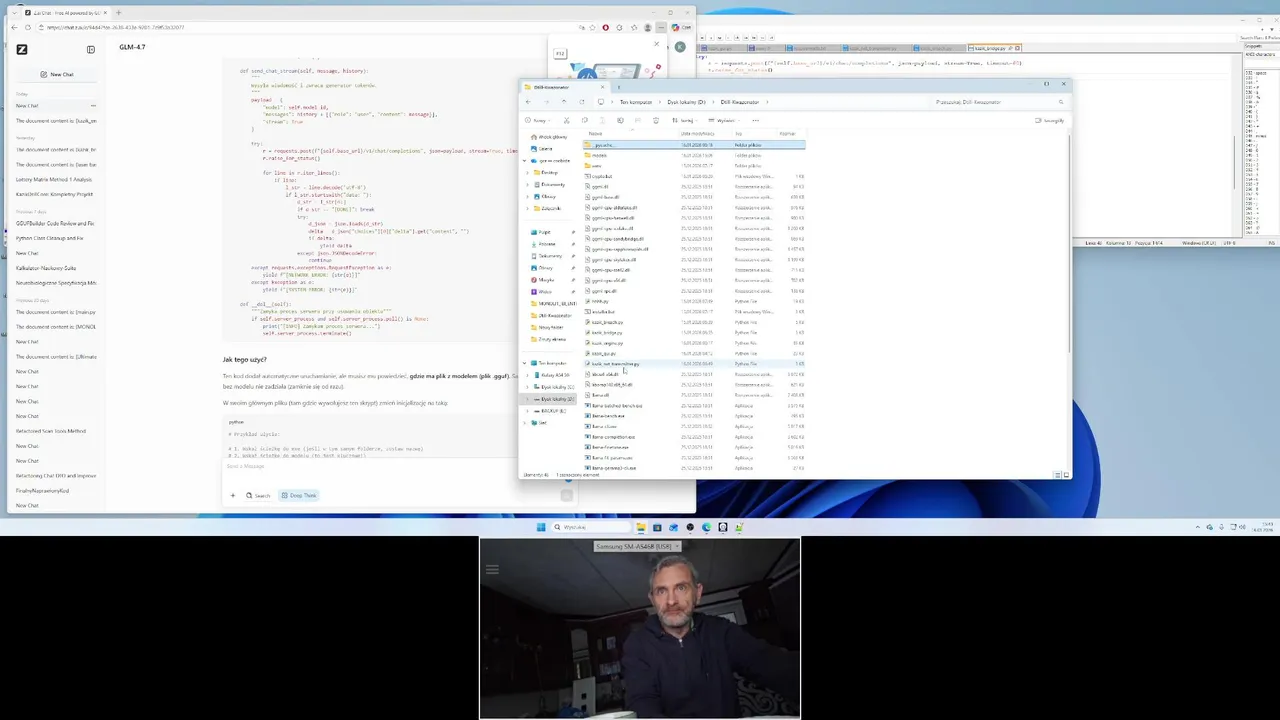Toggle the Szczegóły details pane

click(1051, 120)
